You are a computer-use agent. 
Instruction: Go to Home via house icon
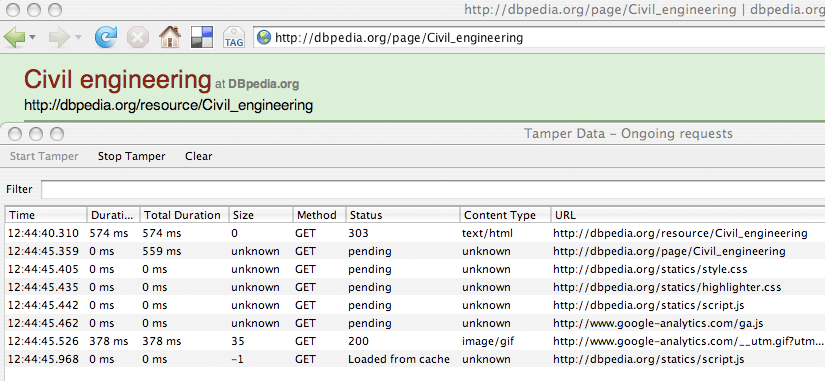[169, 37]
